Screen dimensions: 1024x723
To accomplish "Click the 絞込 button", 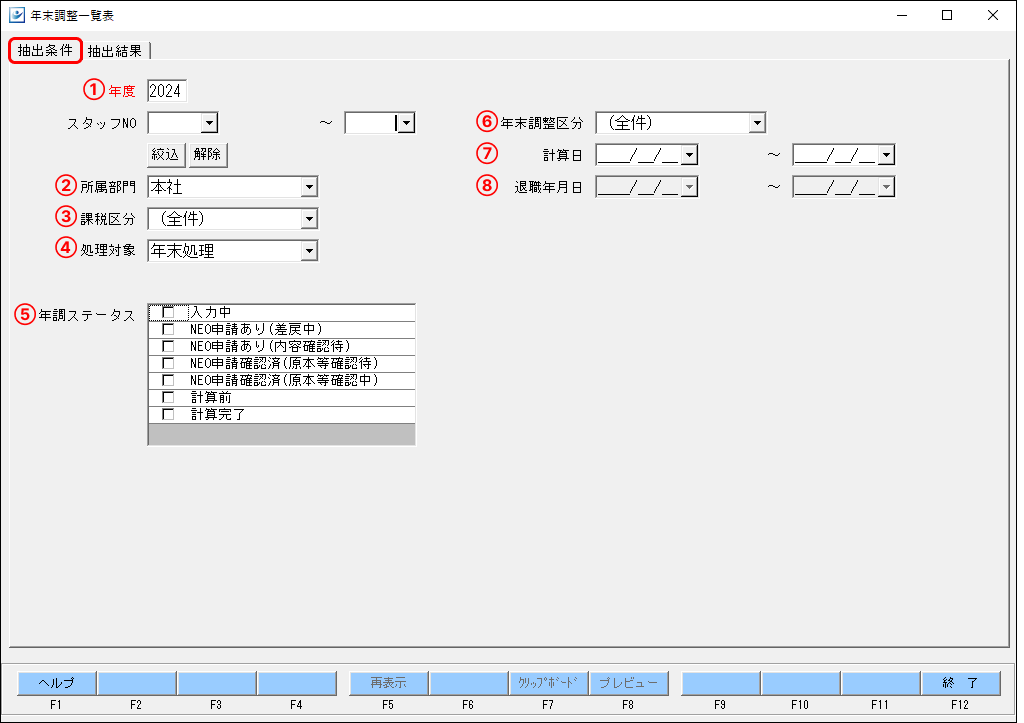I will pyautogui.click(x=165, y=155).
